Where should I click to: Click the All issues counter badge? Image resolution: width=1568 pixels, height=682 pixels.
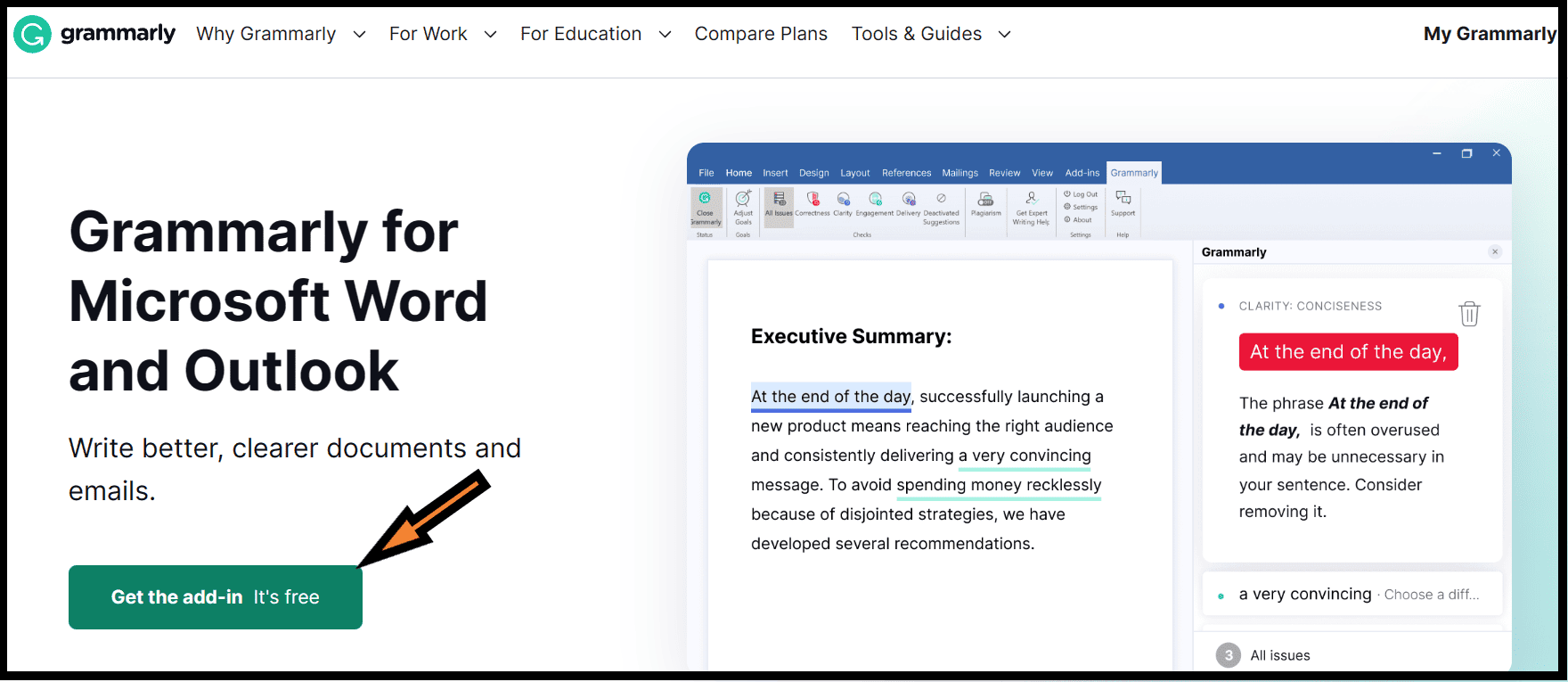tap(1229, 655)
